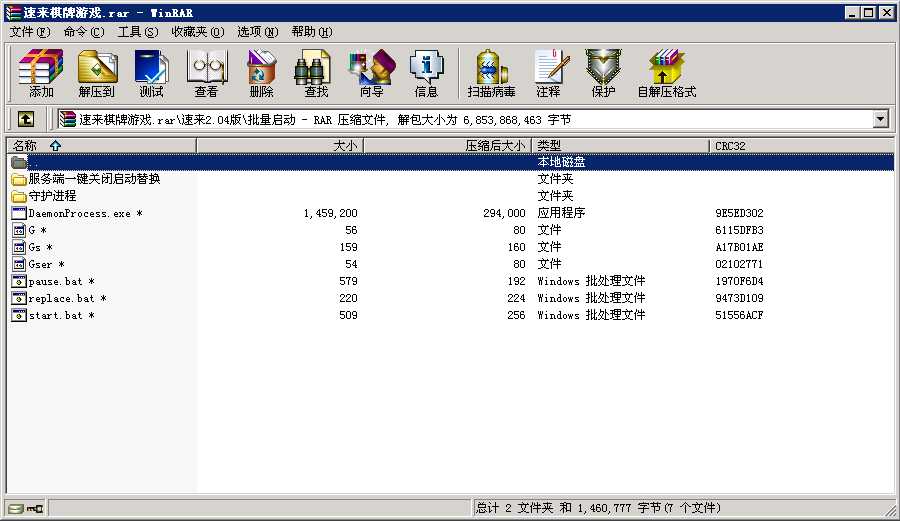Select the DaemonProcess.exe file icon
Viewport: 900px width, 521px height.
pyautogui.click(x=19, y=213)
